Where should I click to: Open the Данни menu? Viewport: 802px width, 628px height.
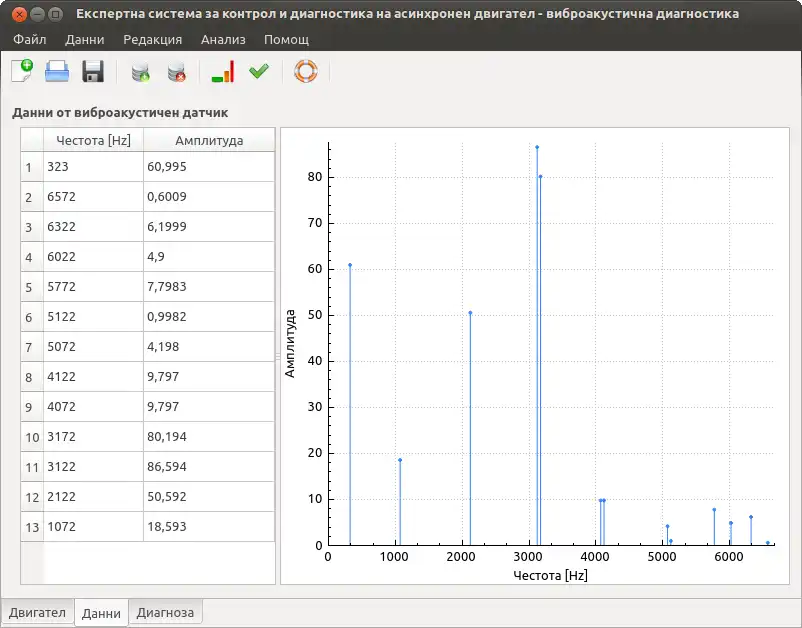pos(85,39)
